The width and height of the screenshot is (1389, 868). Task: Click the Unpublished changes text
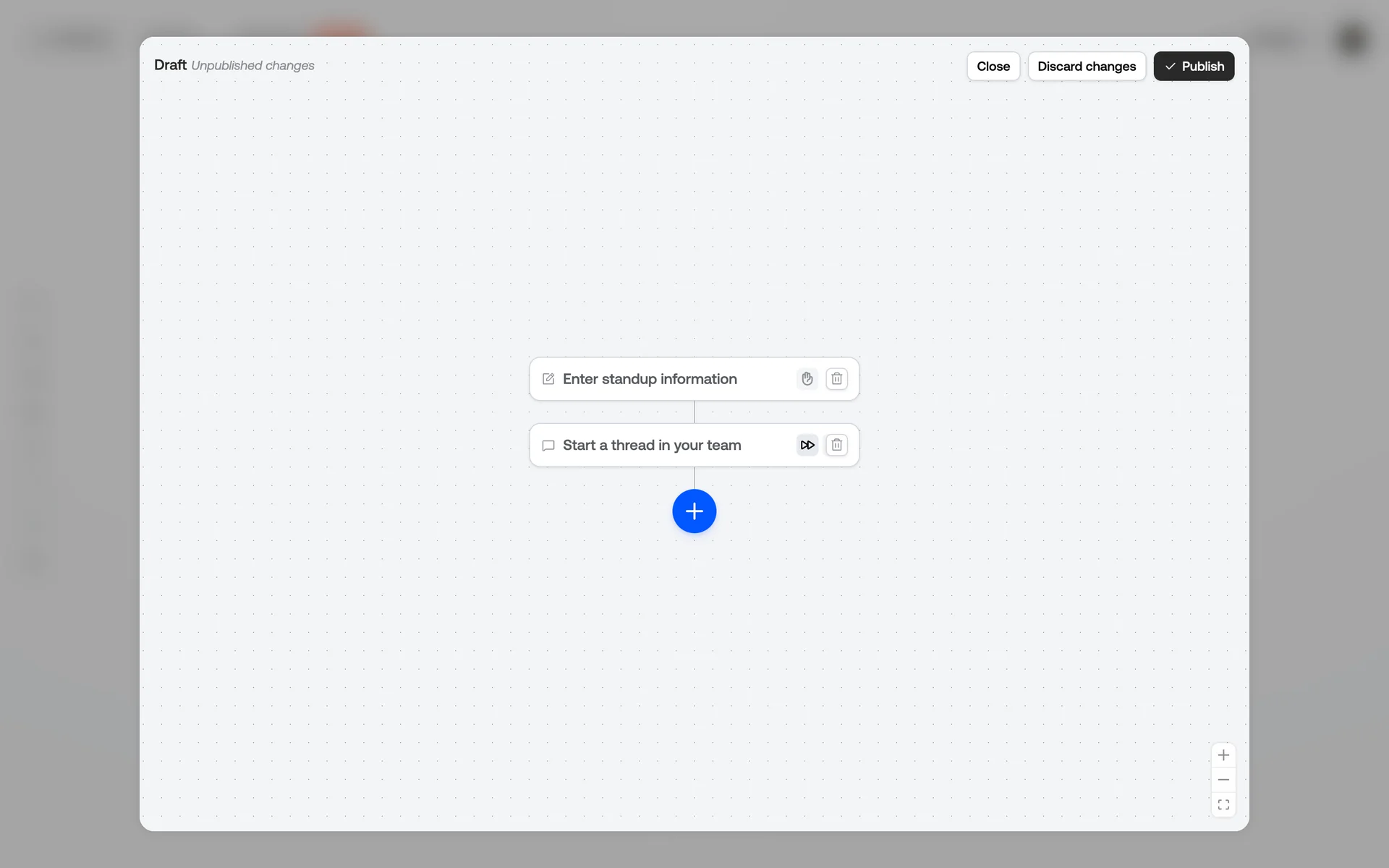(252, 66)
